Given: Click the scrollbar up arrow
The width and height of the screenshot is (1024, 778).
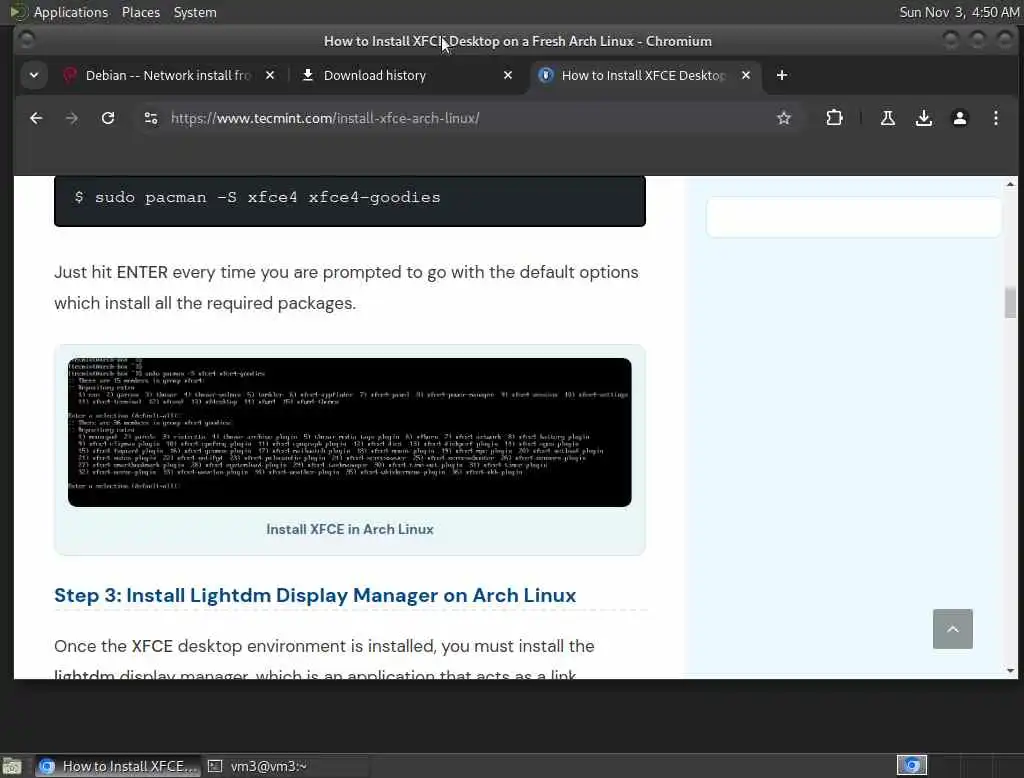Looking at the screenshot, I should click(x=1010, y=184).
